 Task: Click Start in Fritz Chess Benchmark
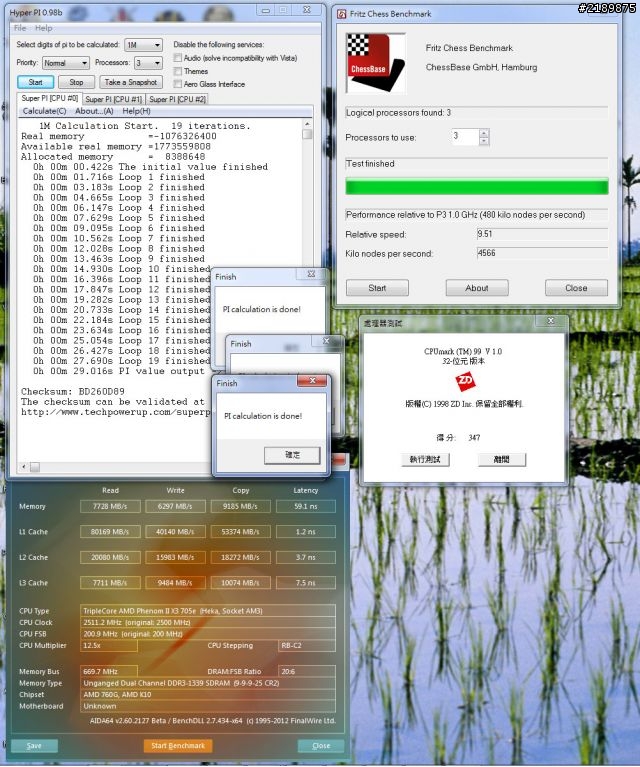click(377, 288)
